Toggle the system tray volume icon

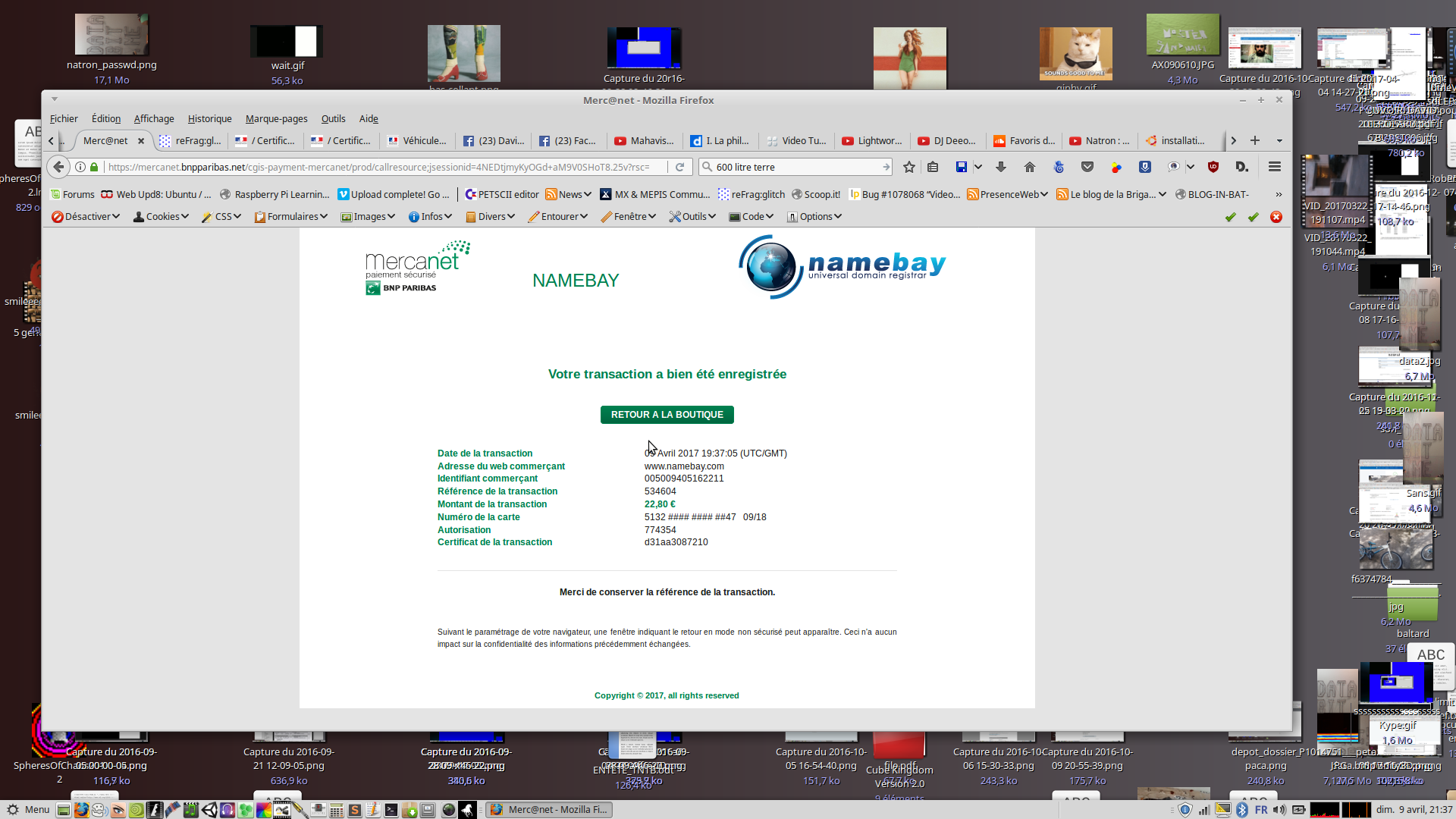point(1279,810)
